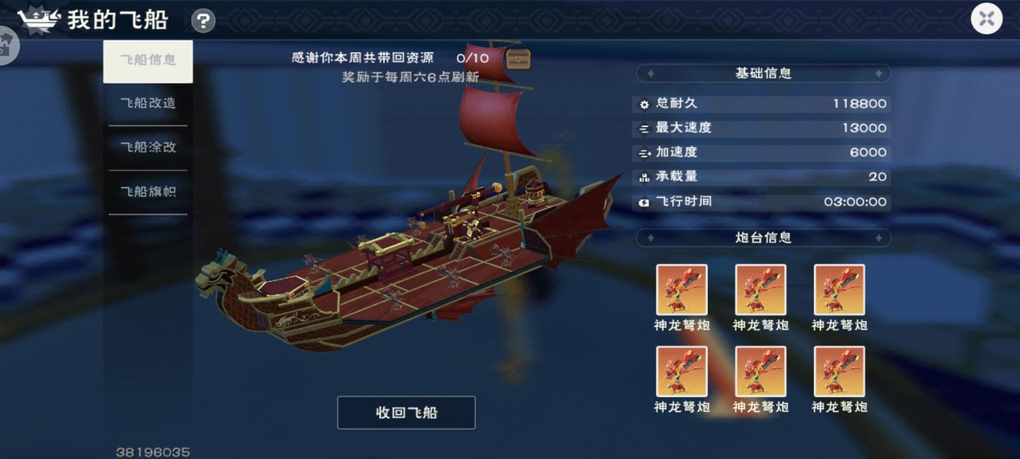Click the 总耐久 durability gear icon
Viewport: 1020px width, 459px height.
(644, 104)
